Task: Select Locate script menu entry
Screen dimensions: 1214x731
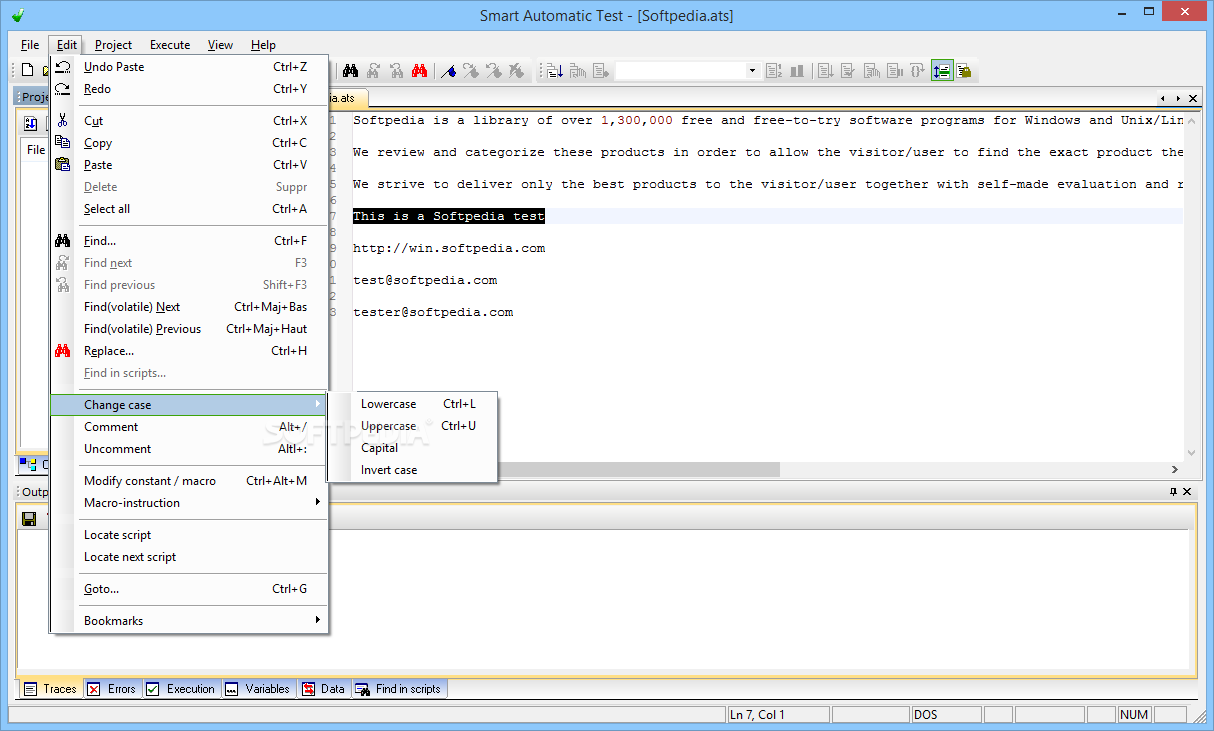Action: tap(190, 535)
